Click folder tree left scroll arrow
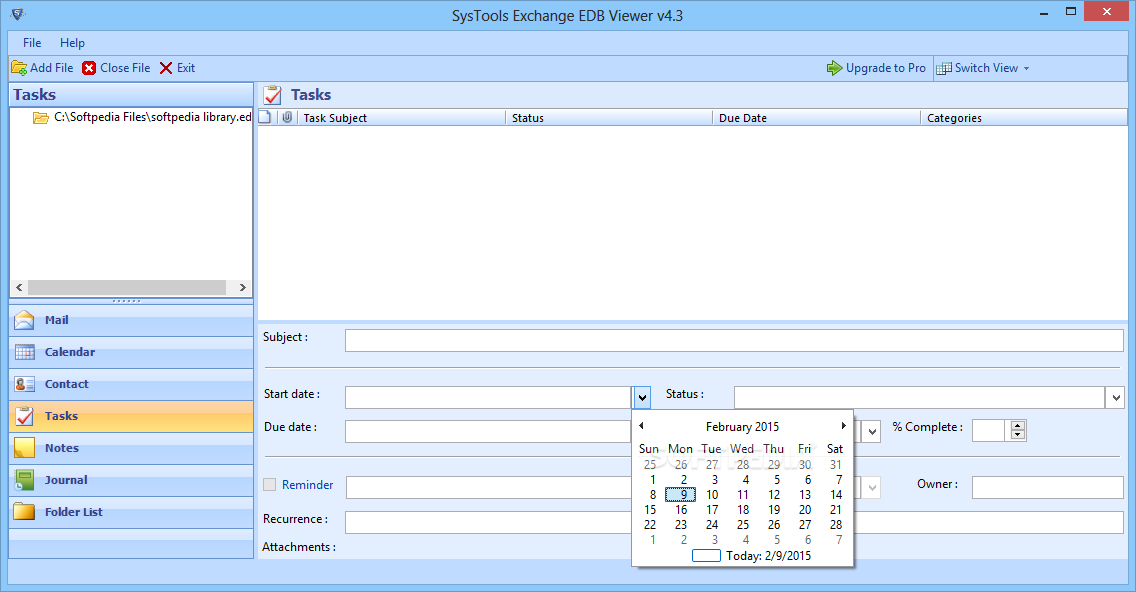The image size is (1136, 592). click(x=19, y=288)
